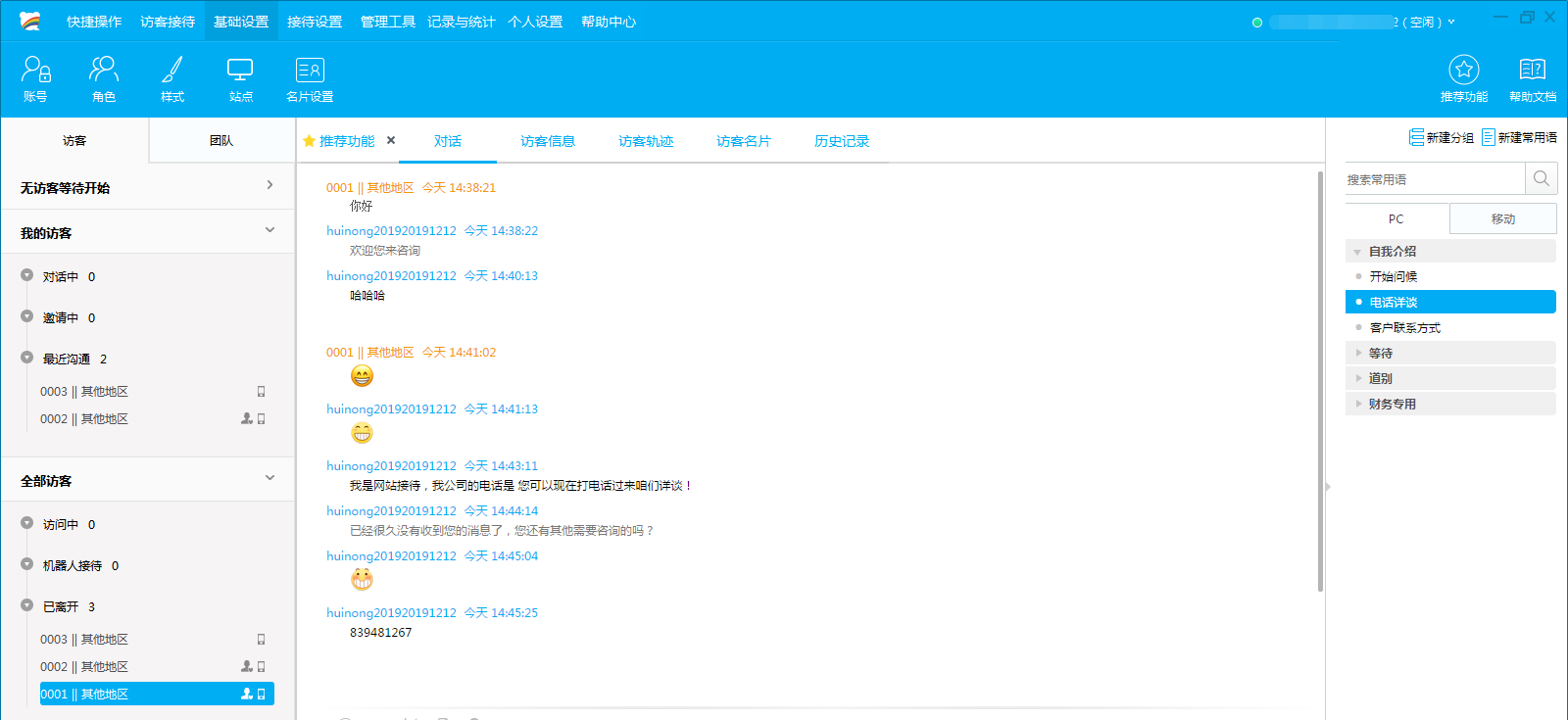Click the 推荐功能 star icon
This screenshot has width=1568, height=720.
1463,71
